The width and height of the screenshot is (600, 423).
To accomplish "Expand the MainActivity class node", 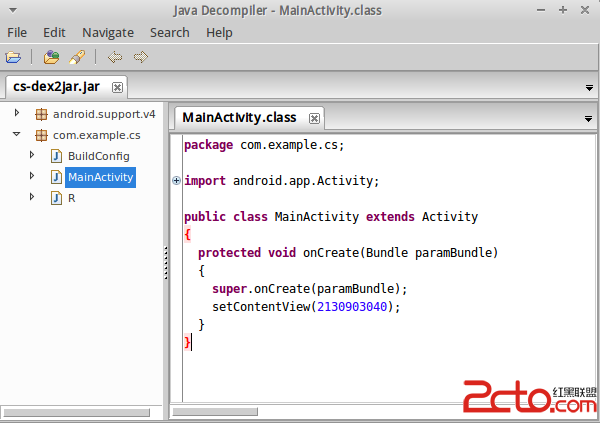I will [32, 176].
